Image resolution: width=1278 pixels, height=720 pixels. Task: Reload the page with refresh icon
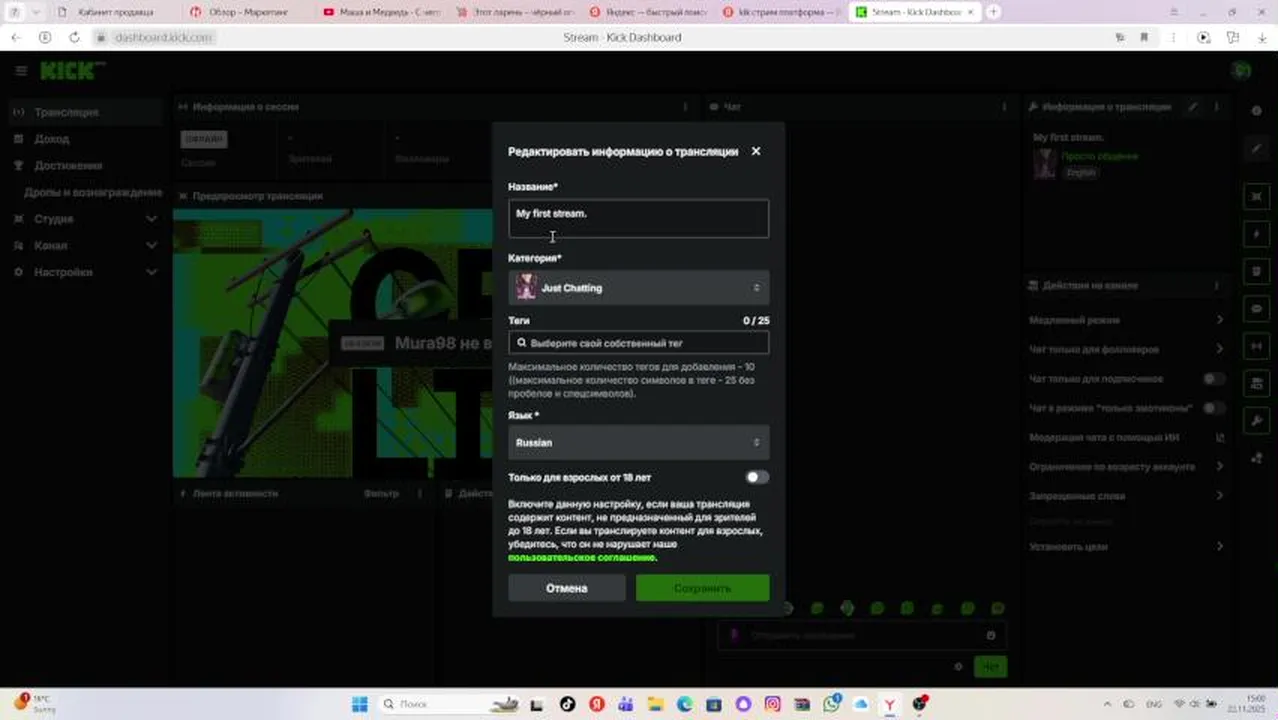click(x=74, y=37)
